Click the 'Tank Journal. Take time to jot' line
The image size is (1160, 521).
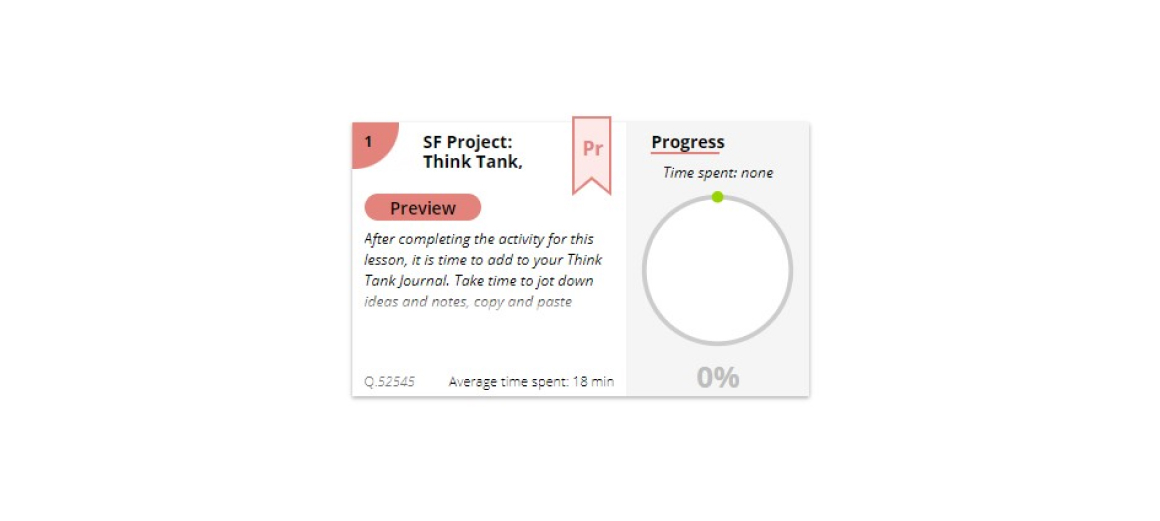(x=479, y=280)
